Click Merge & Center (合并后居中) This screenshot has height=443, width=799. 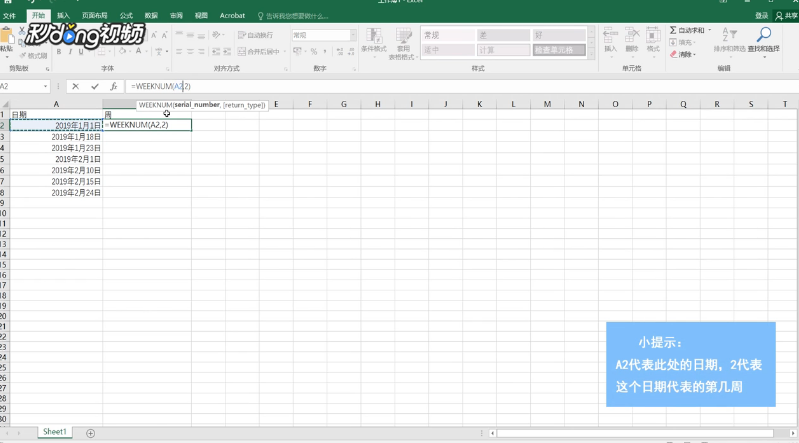click(x=258, y=51)
